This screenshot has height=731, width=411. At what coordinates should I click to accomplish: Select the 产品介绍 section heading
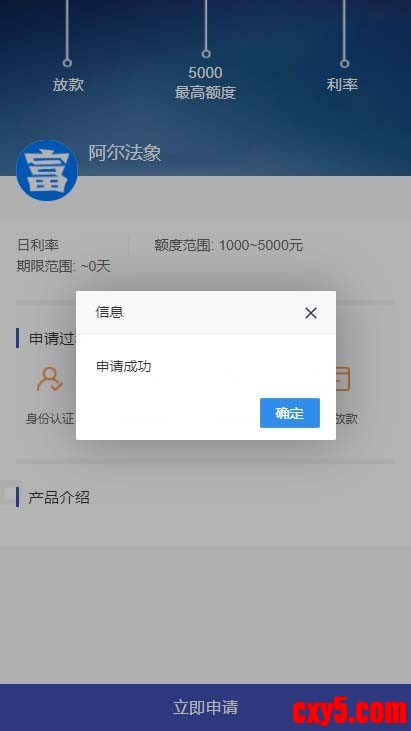point(59,497)
